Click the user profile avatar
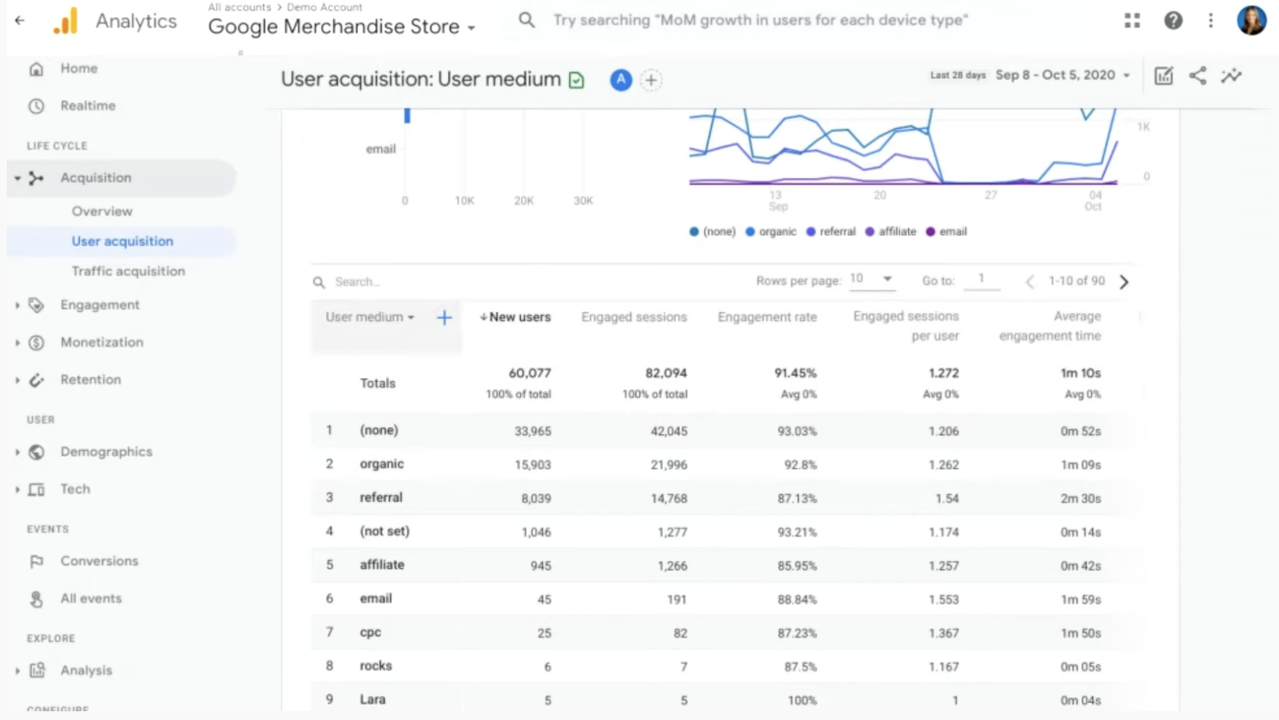Viewport: 1279px width, 720px height. point(1251,21)
